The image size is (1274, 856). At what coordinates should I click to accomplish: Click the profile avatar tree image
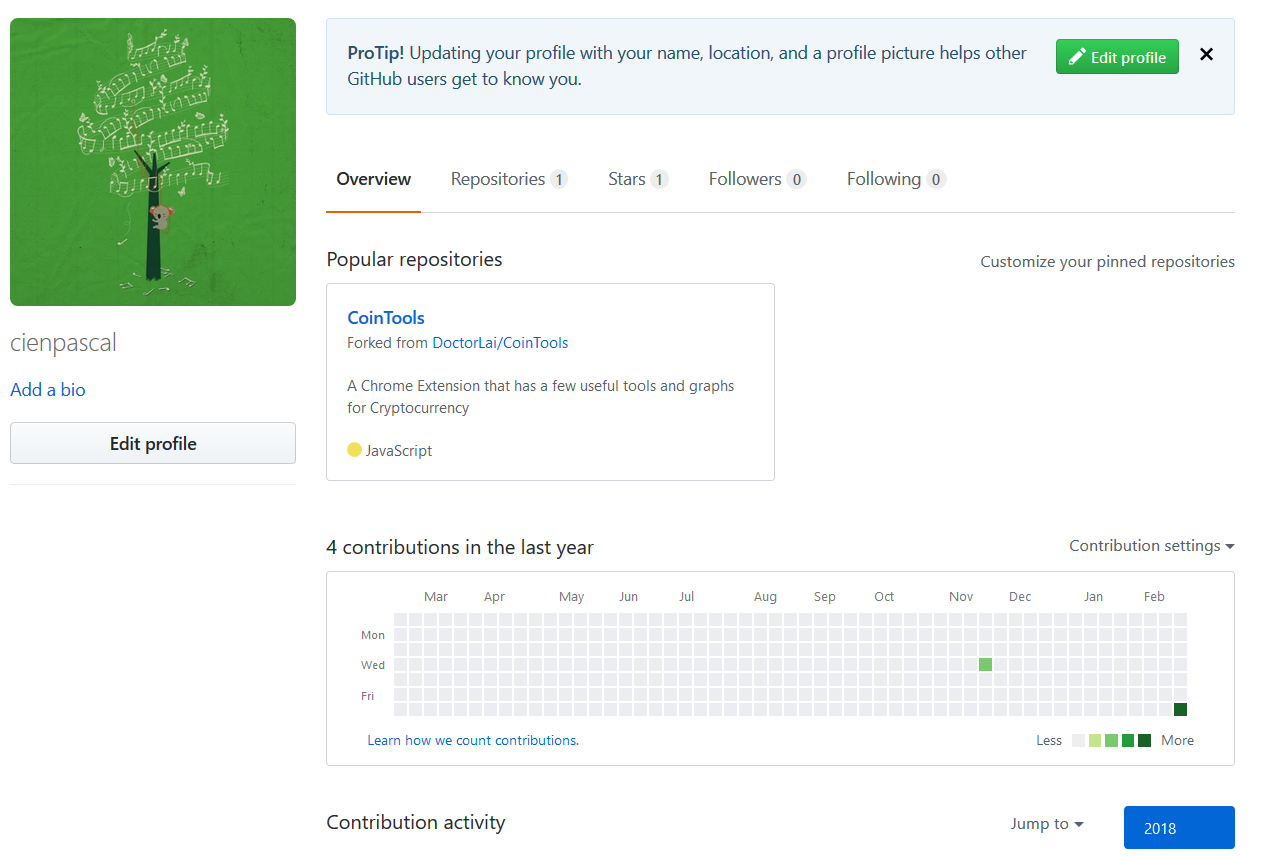[x=153, y=162]
